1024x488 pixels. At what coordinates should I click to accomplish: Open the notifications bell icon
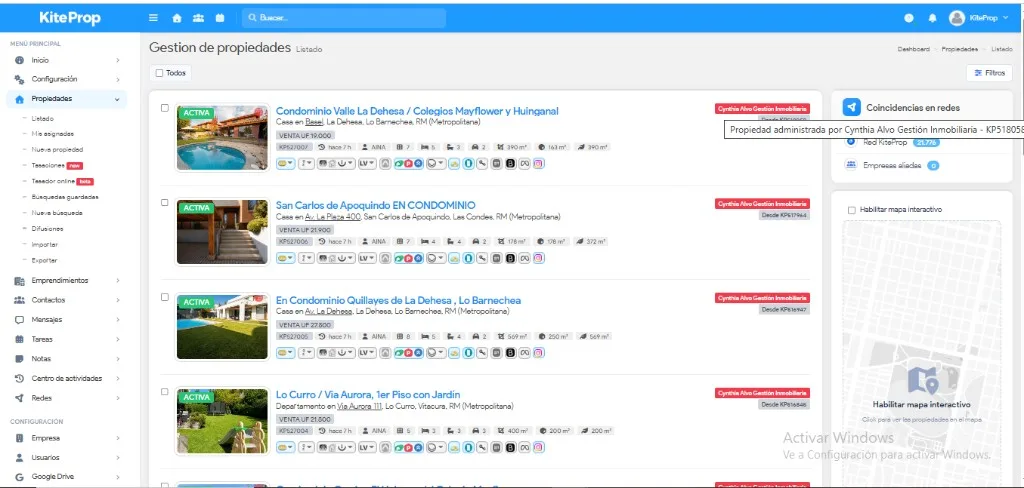coord(933,18)
